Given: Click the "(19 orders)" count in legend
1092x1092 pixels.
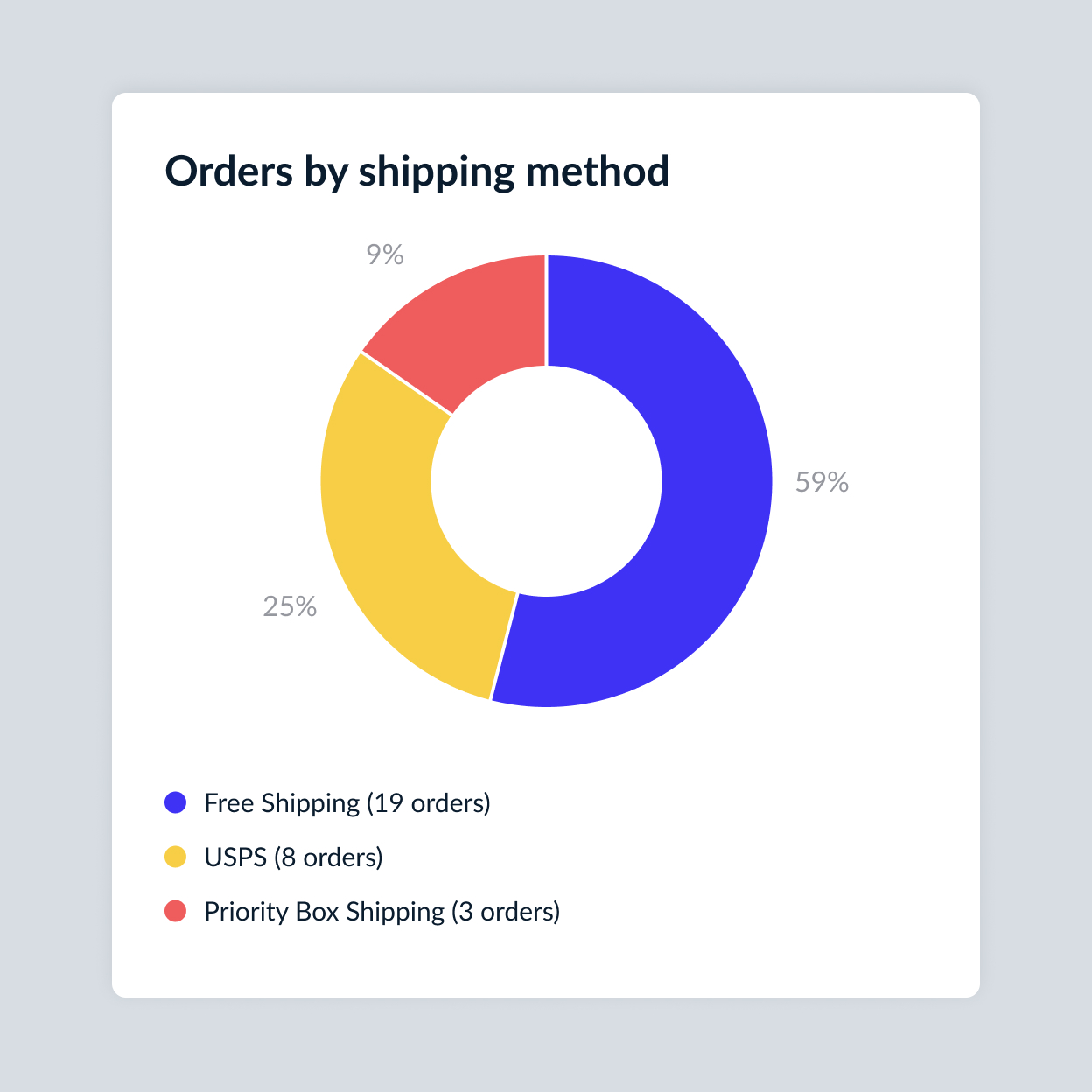Looking at the screenshot, I should click(429, 802).
